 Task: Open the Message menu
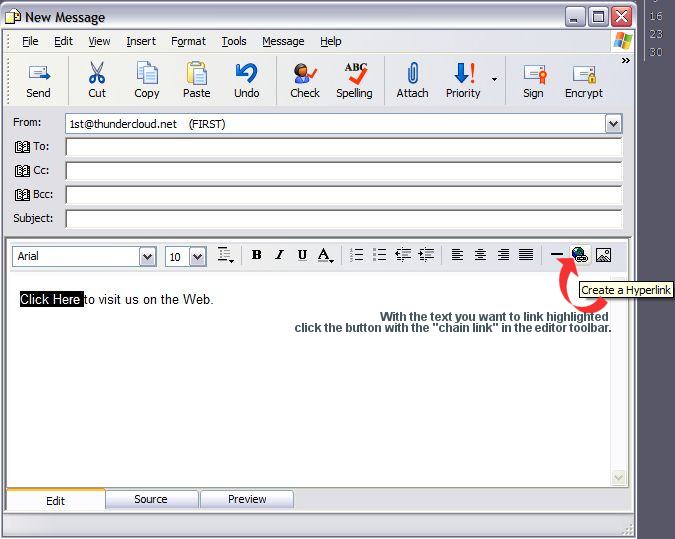pos(283,41)
